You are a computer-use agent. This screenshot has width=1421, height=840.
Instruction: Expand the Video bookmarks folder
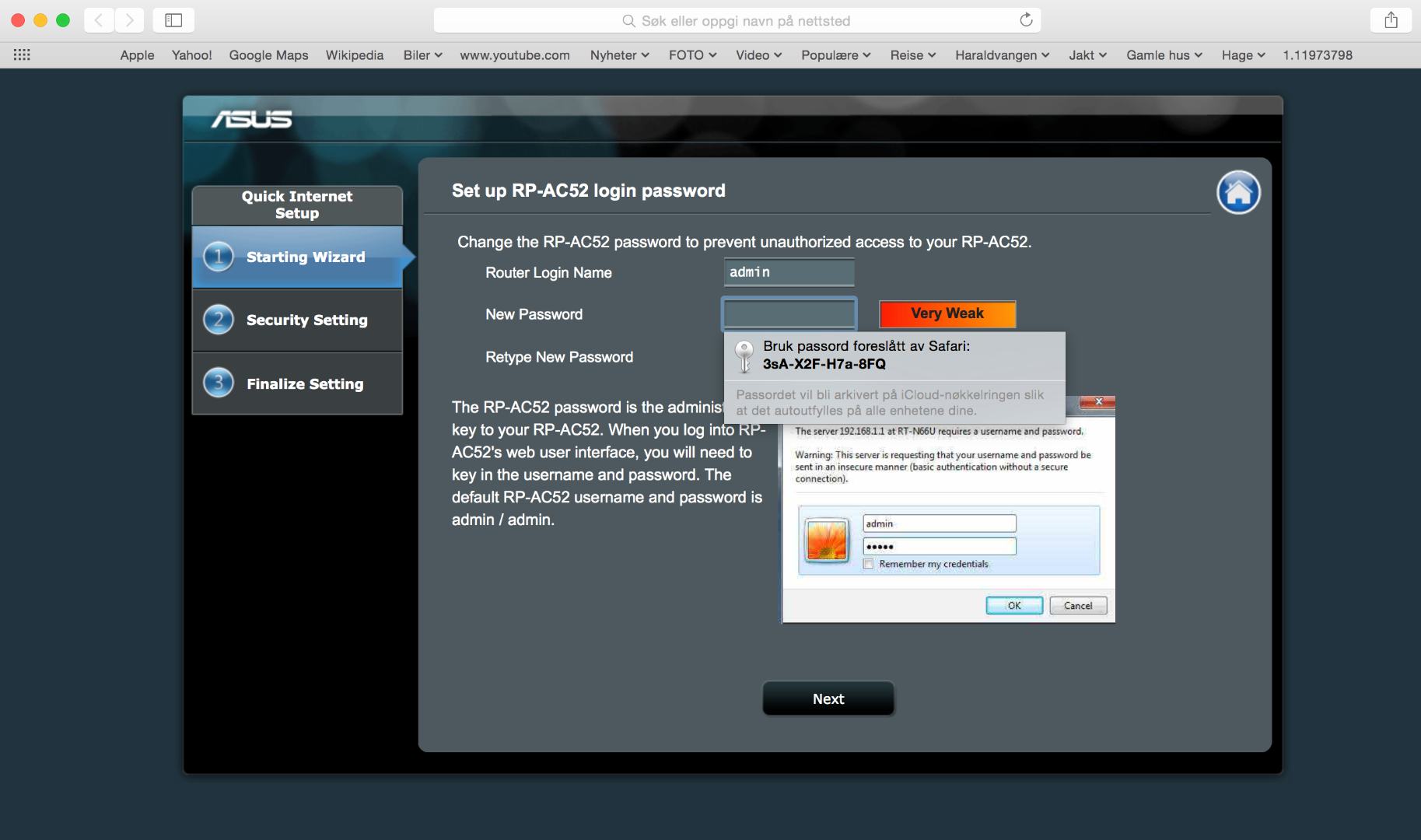(x=759, y=55)
